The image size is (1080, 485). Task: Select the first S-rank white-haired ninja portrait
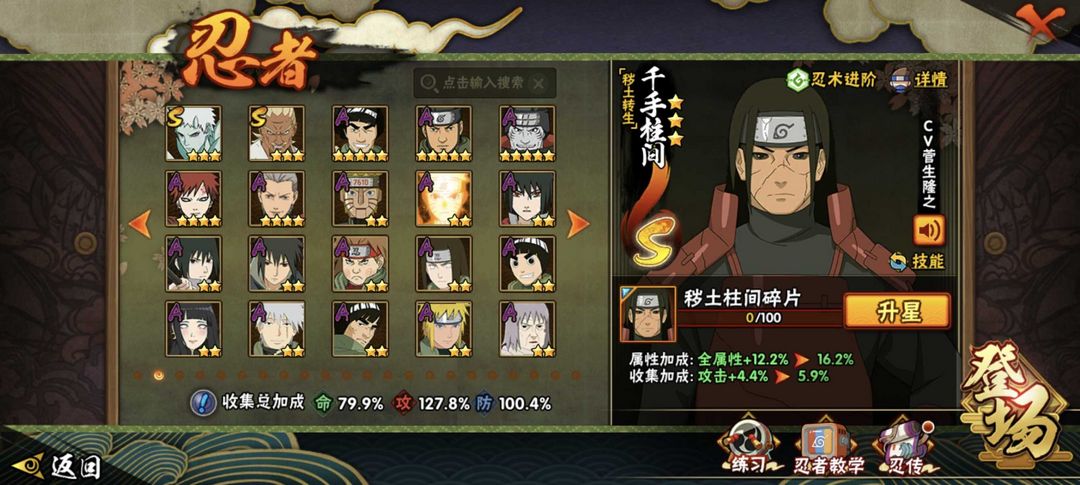tap(194, 133)
